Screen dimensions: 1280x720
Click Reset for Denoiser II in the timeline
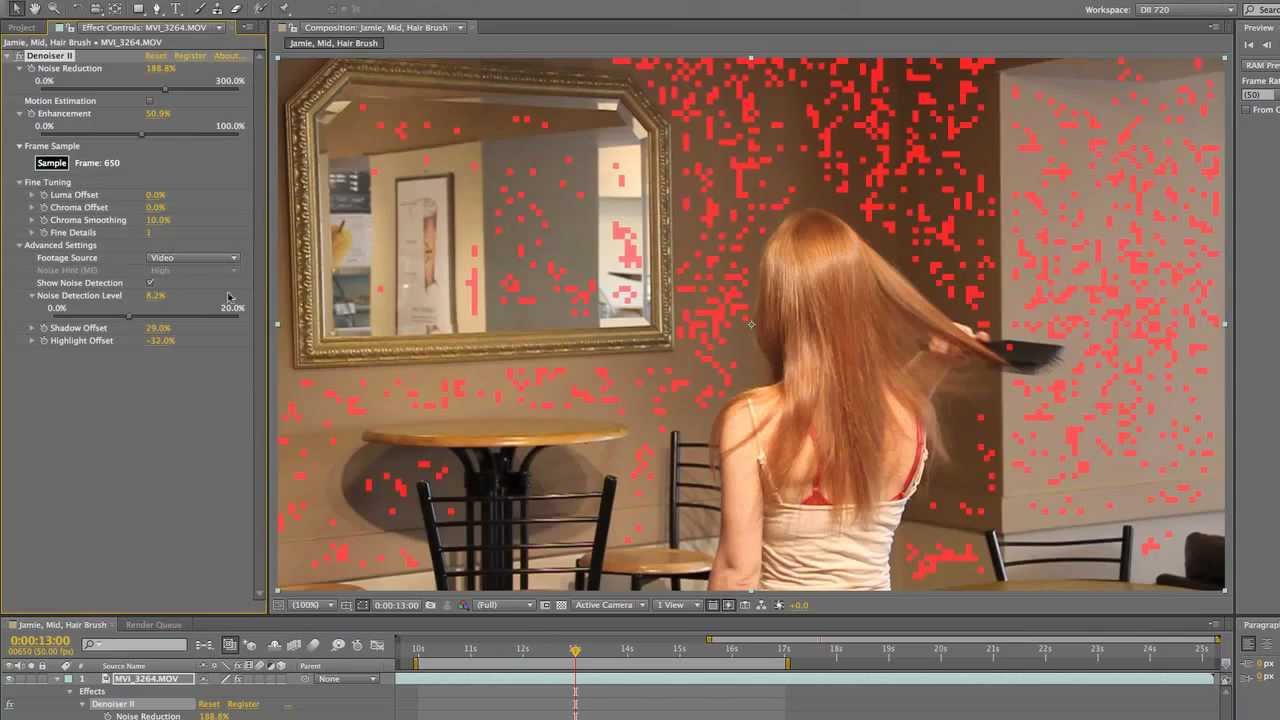coord(209,704)
